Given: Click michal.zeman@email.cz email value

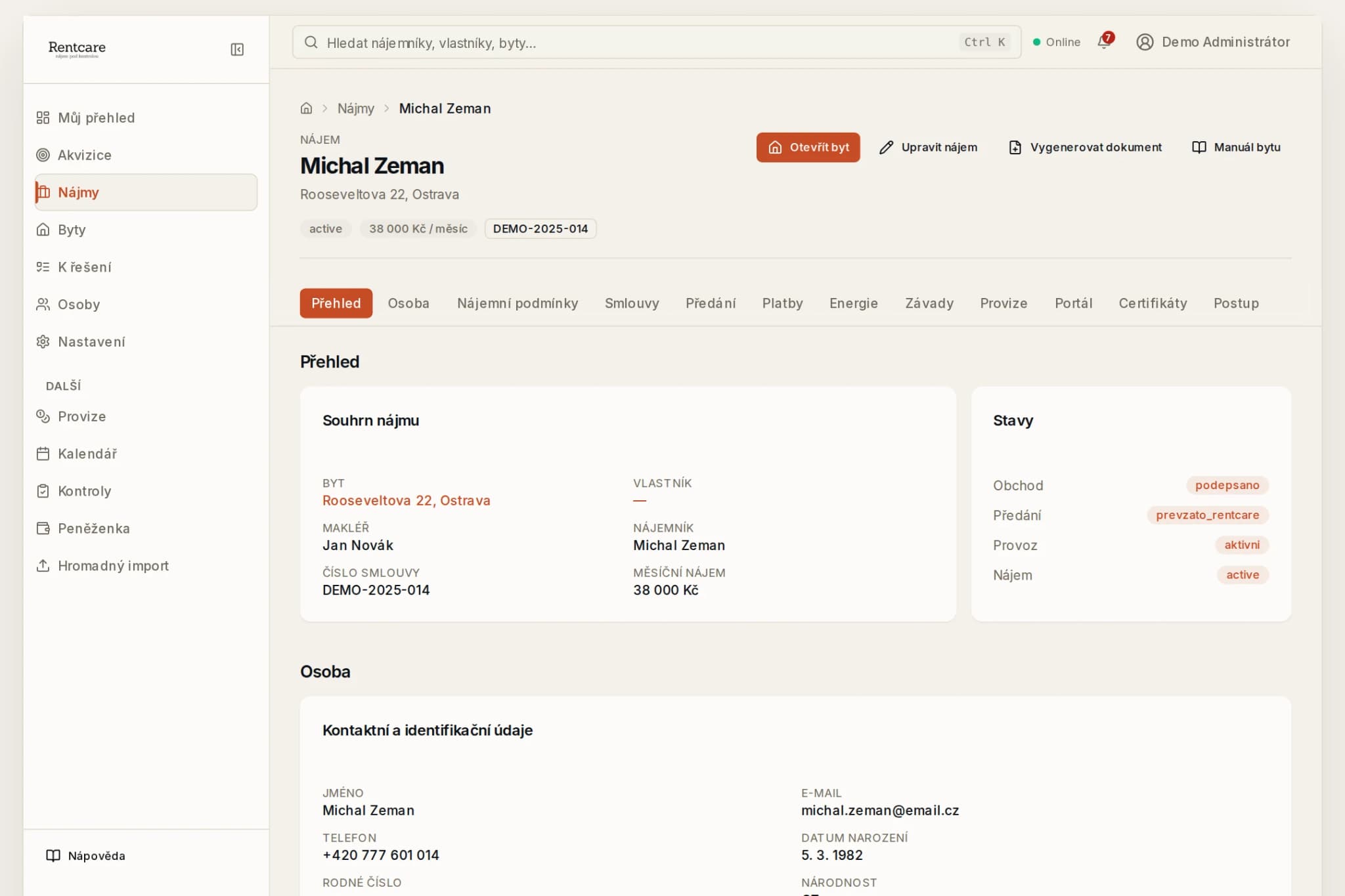Looking at the screenshot, I should point(880,811).
